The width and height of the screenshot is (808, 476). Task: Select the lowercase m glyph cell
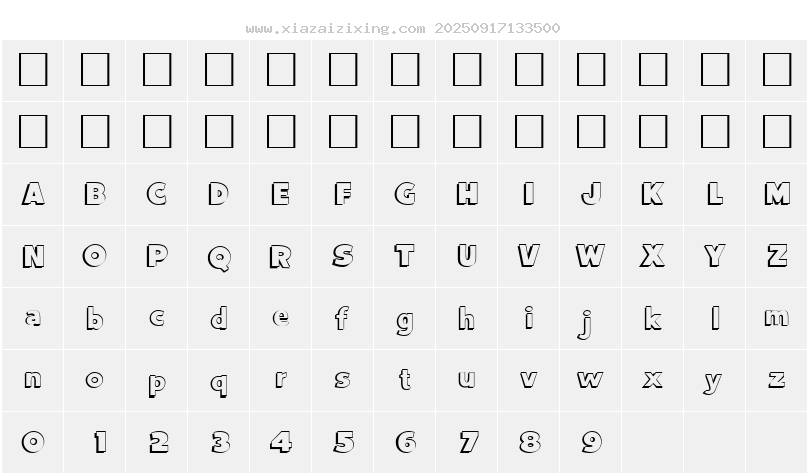coord(777,319)
